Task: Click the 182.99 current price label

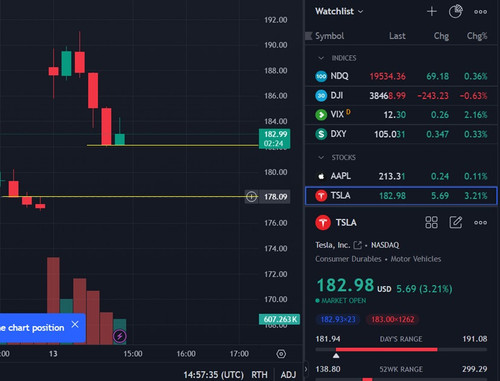Action: pos(274,139)
